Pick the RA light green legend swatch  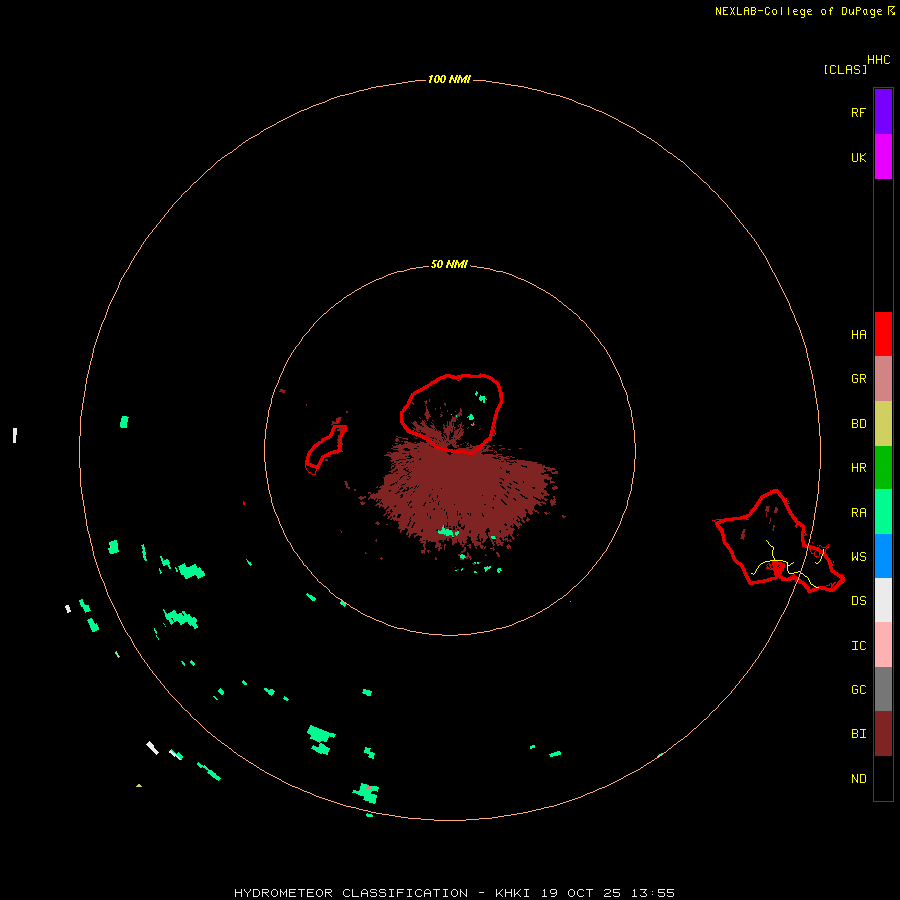click(883, 512)
